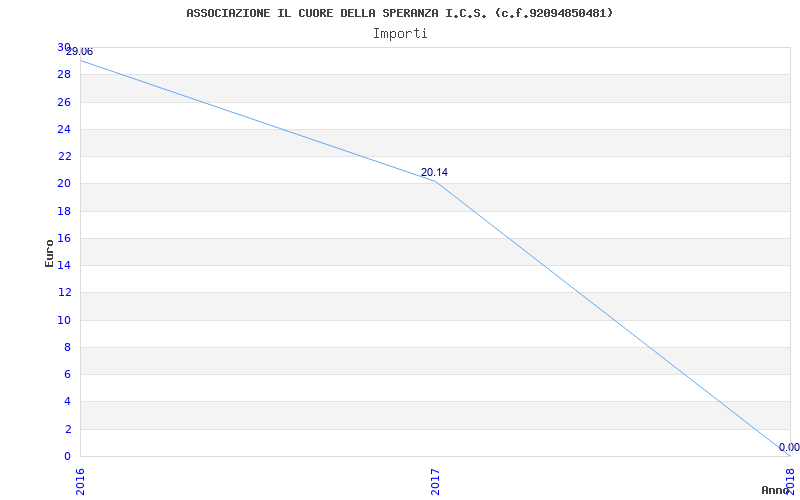Click the 29.06 data point label
Viewport: 800px width, 500px height.
click(x=79, y=52)
